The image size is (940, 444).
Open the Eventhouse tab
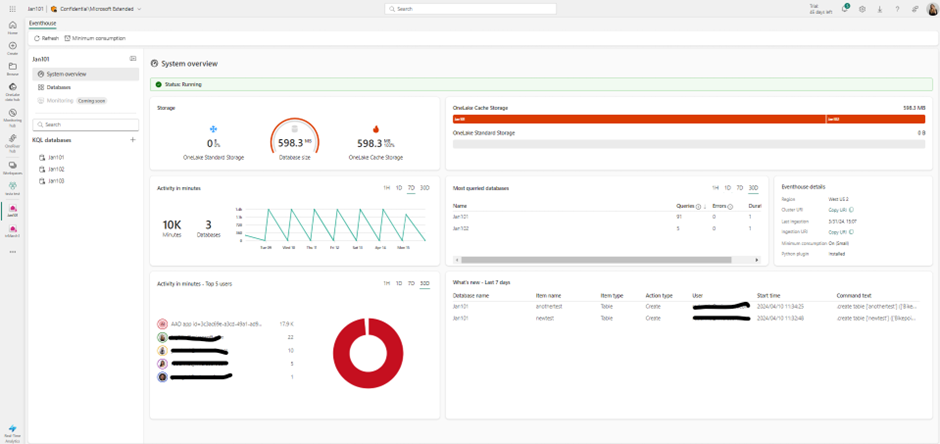43,23
